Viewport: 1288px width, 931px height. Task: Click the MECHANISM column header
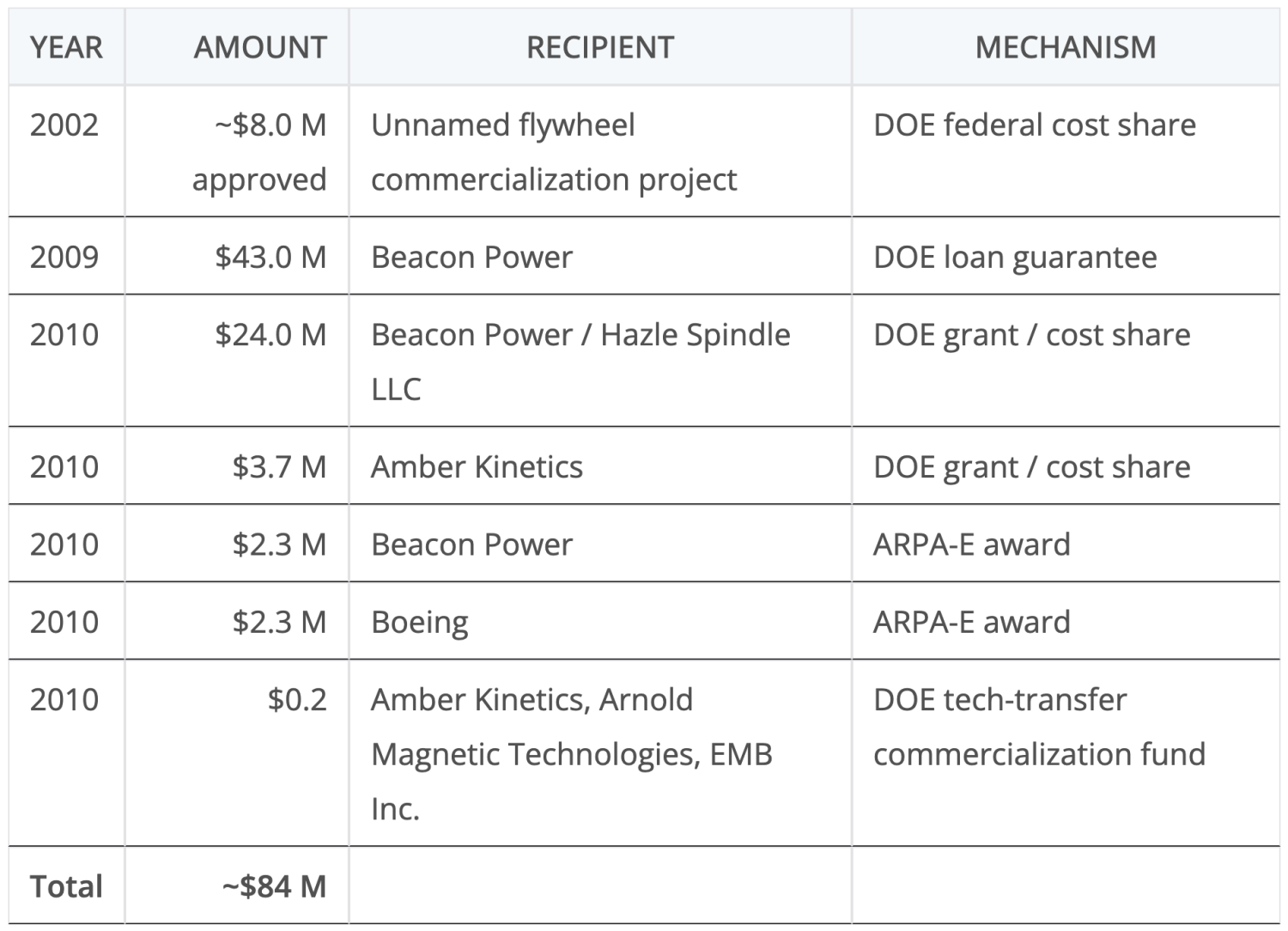1066,47
